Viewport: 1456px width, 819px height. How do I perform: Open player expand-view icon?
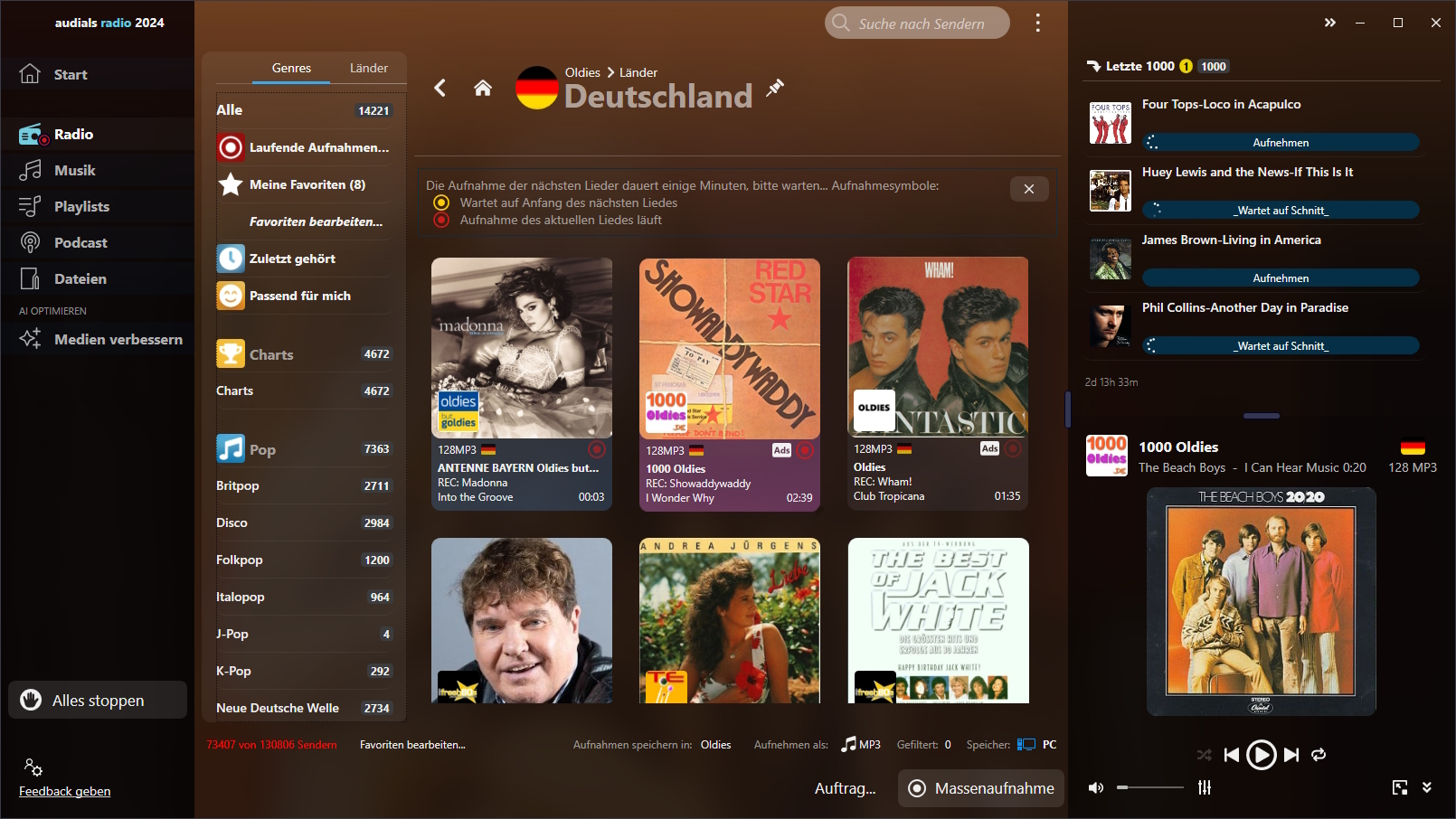pyautogui.click(x=1400, y=787)
